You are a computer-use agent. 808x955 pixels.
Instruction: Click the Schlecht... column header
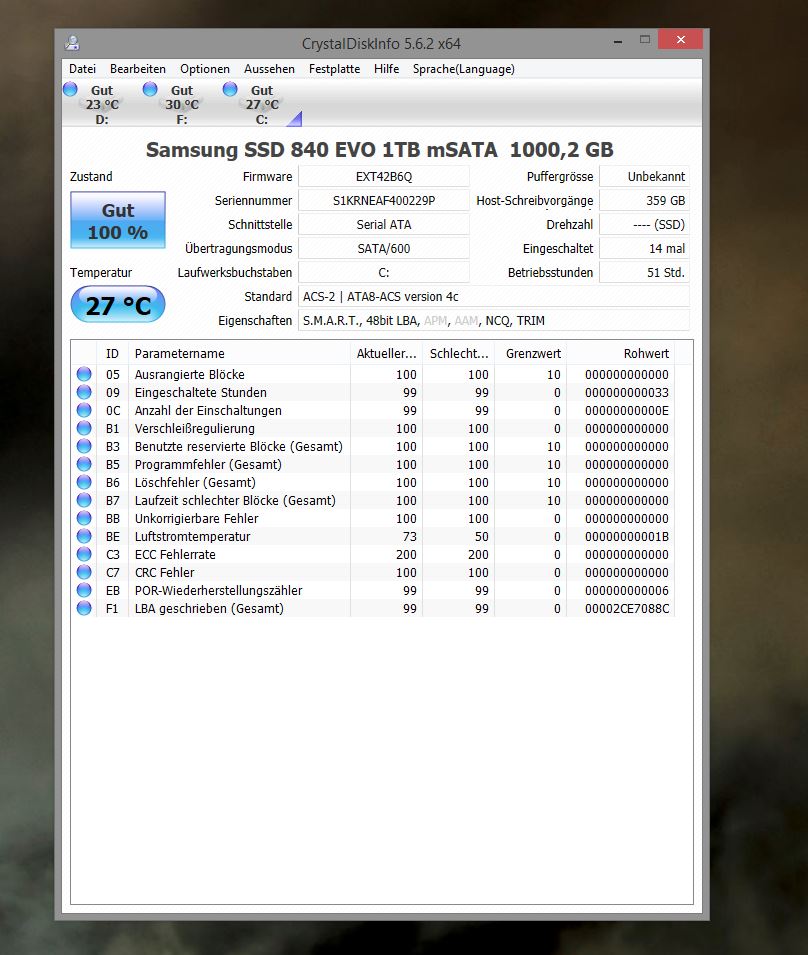point(458,353)
